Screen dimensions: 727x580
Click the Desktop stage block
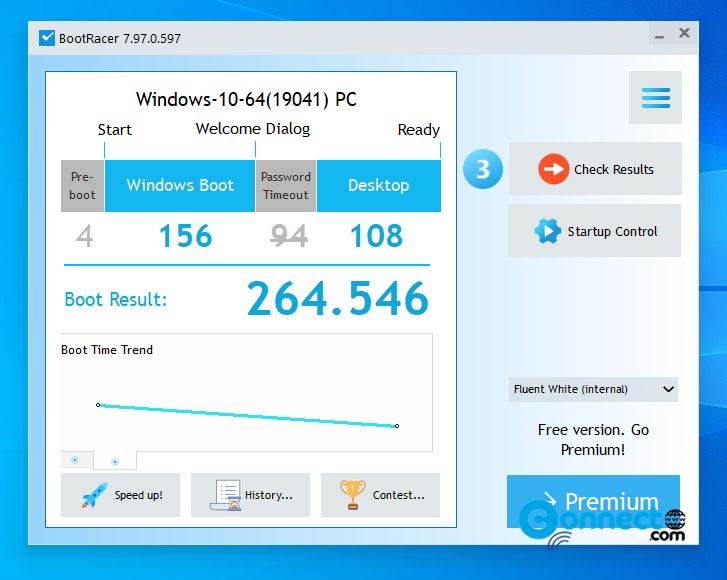point(379,186)
